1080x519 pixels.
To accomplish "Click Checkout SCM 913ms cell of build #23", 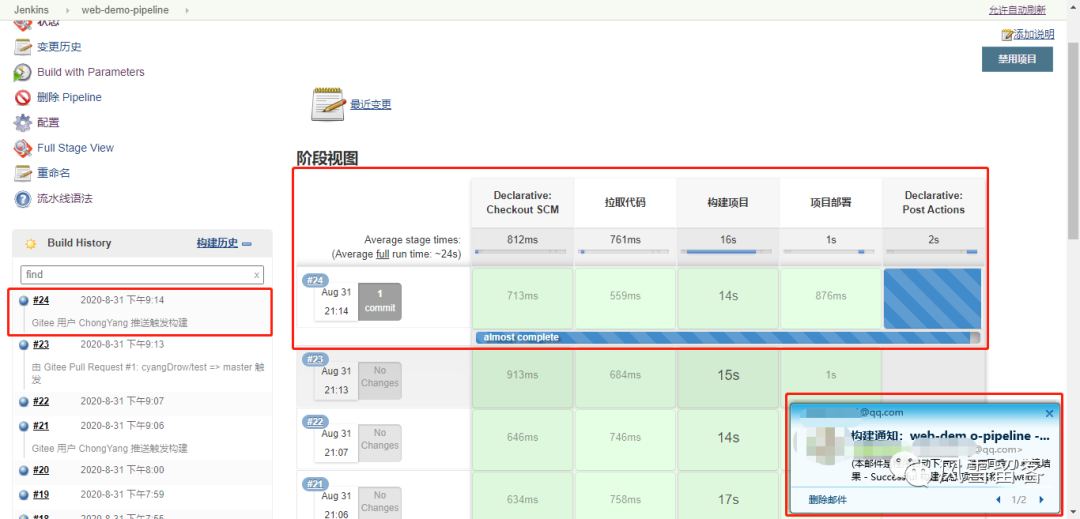I will pyautogui.click(x=522, y=376).
